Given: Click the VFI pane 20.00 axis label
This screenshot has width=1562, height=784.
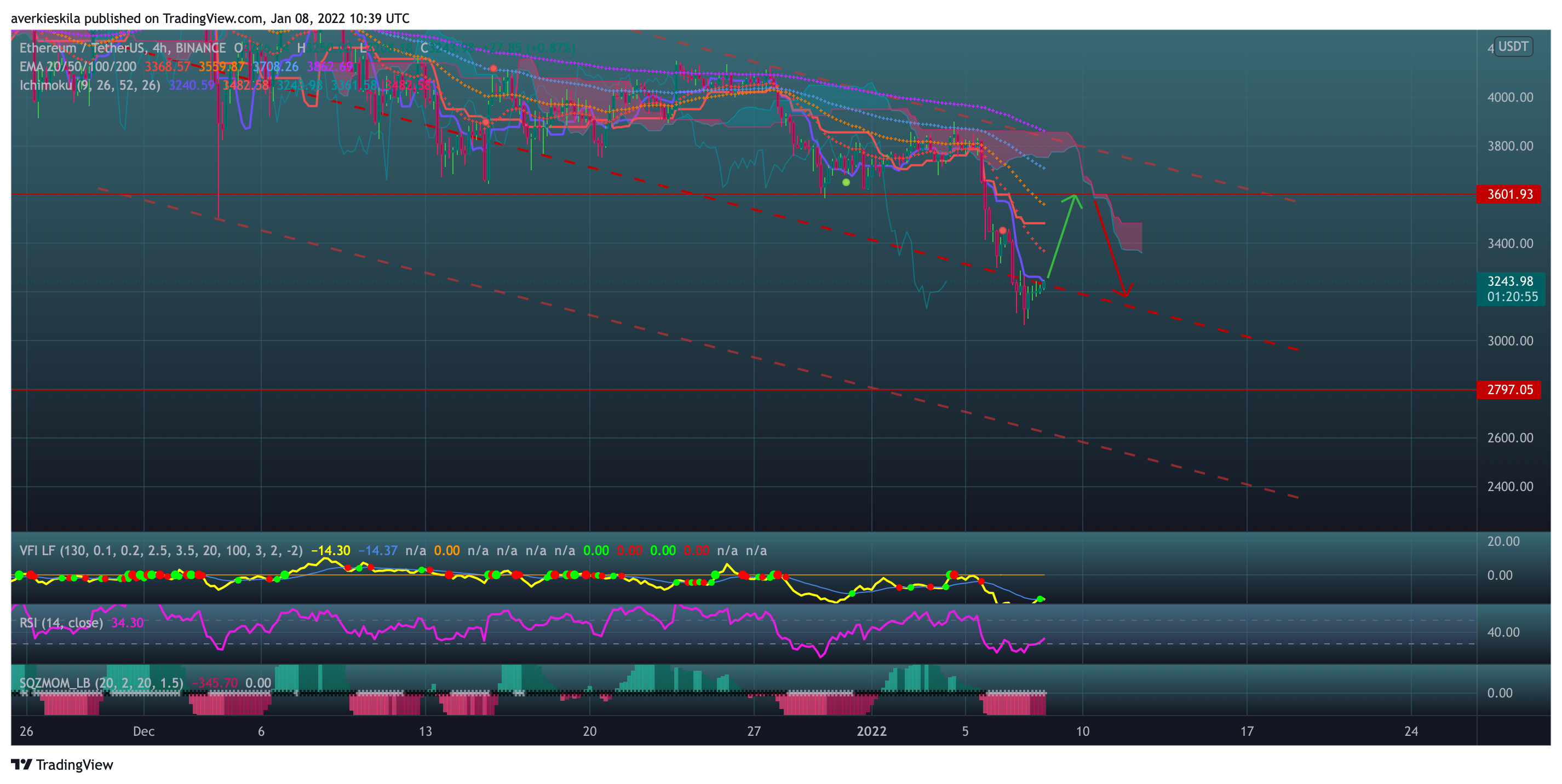Looking at the screenshot, I should (x=1503, y=541).
